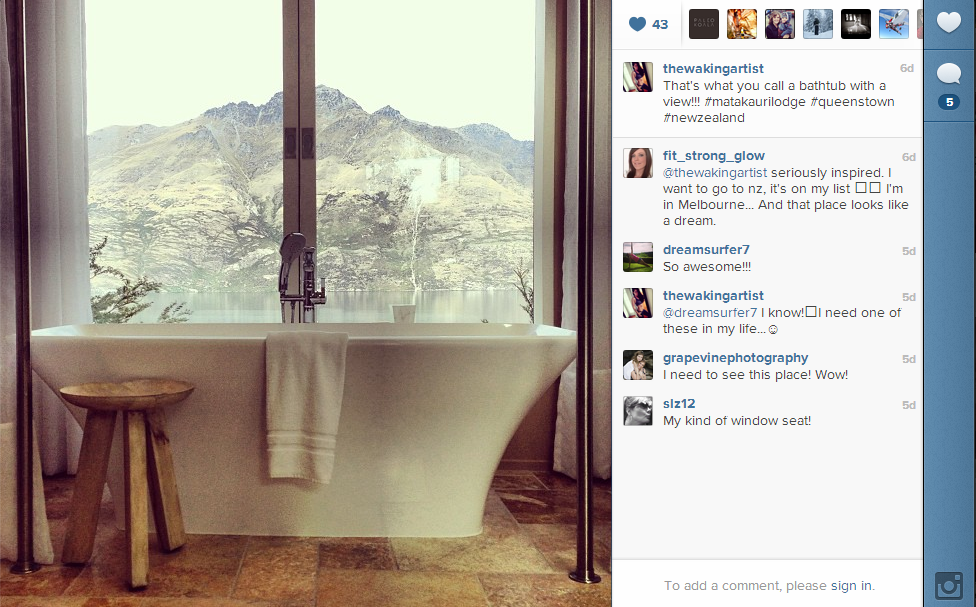The image size is (976, 607).
Task: Click the blue heart beside 43 likes
Action: coord(637,24)
